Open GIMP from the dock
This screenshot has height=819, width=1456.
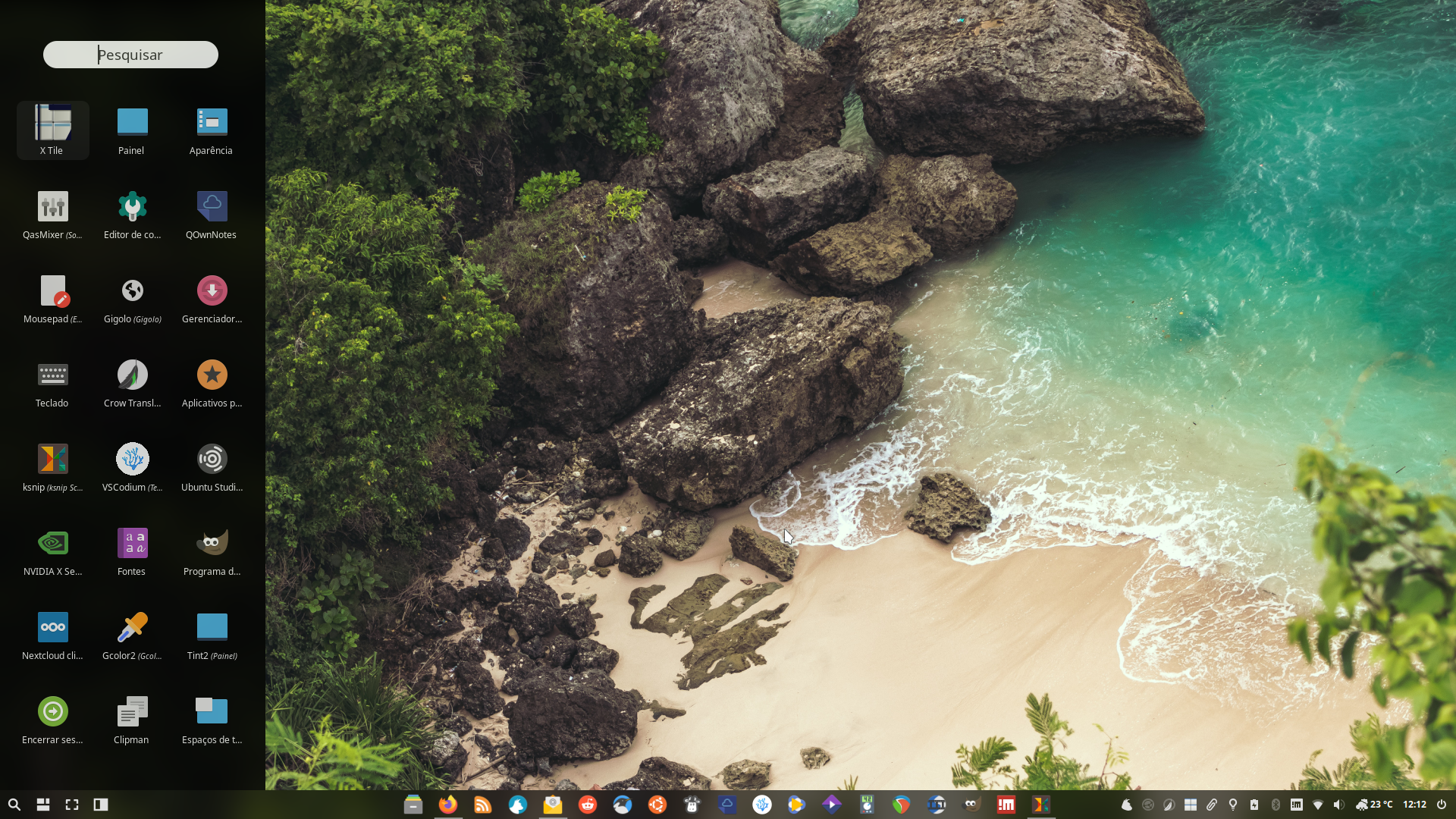[971, 805]
